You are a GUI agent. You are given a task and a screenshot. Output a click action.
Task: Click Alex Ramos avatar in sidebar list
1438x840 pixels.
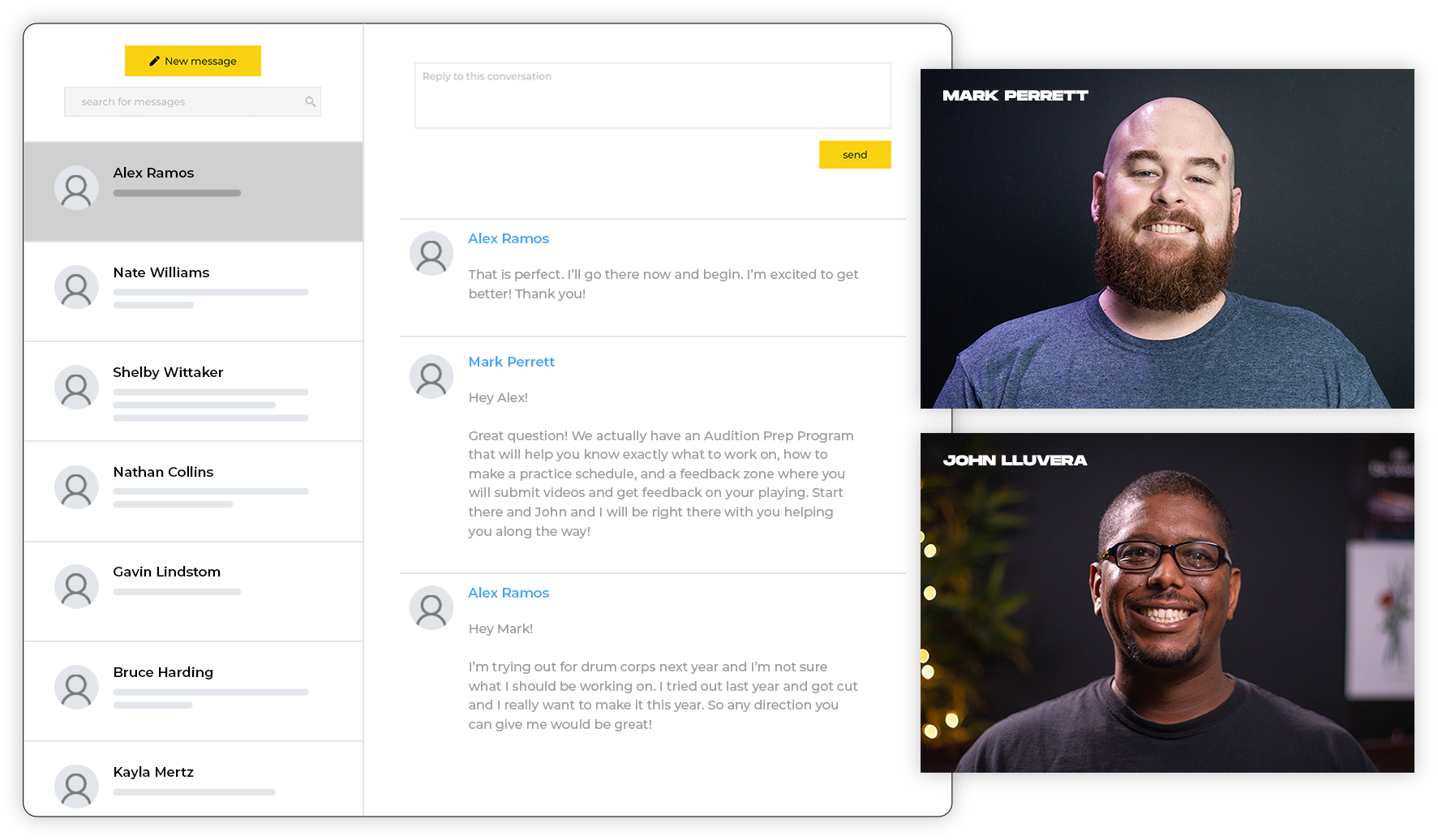coord(76,188)
